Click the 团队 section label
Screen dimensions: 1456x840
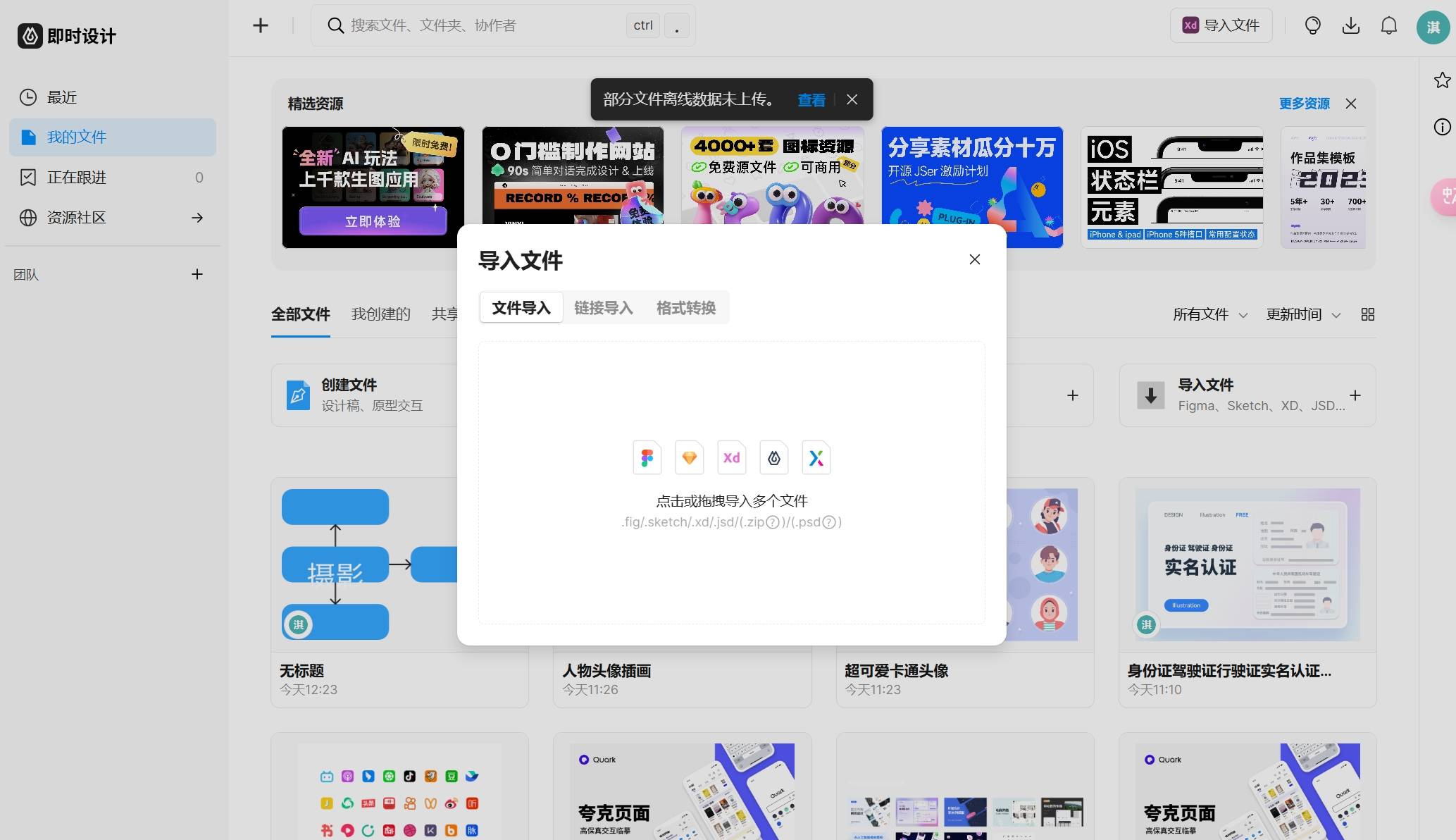tap(26, 274)
